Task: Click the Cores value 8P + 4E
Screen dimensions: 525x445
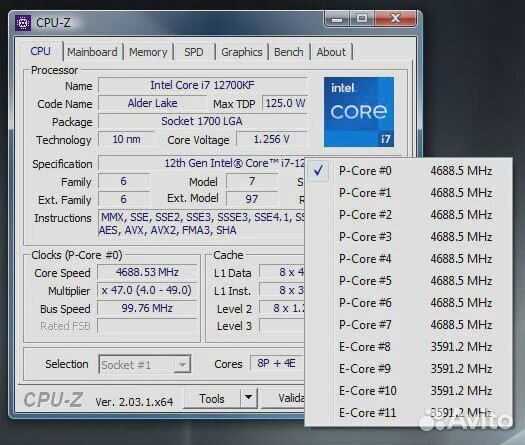Action: click(x=277, y=364)
